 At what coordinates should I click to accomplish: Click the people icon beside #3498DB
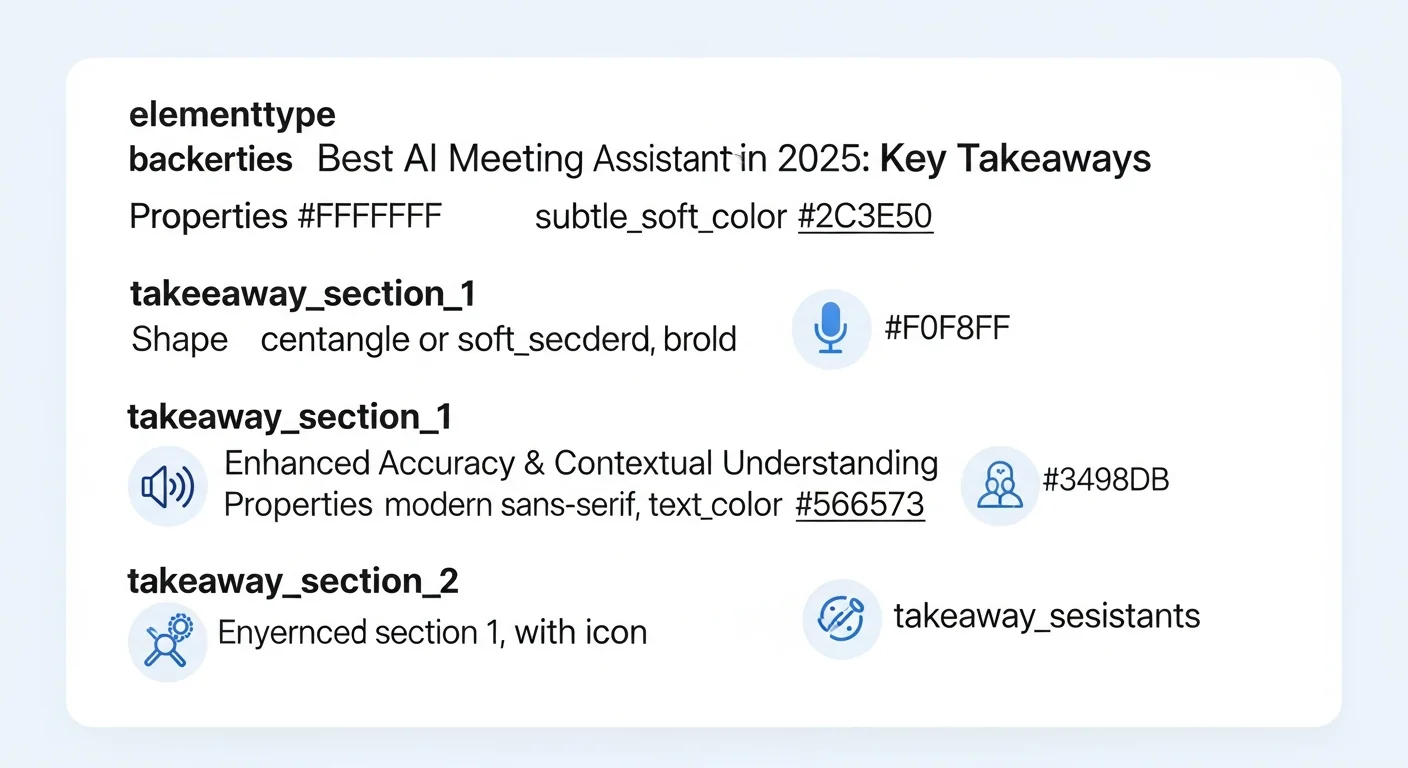[x=999, y=486]
